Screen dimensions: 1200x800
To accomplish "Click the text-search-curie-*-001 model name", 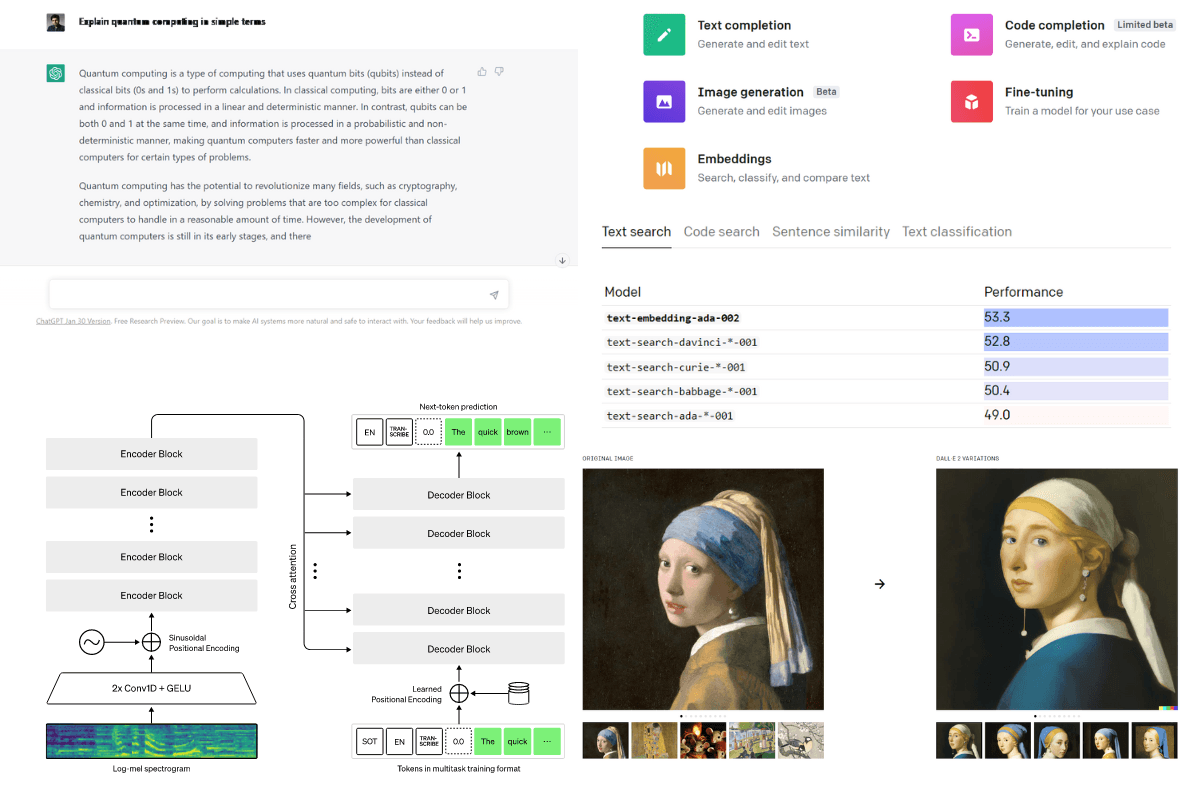I will [x=676, y=367].
